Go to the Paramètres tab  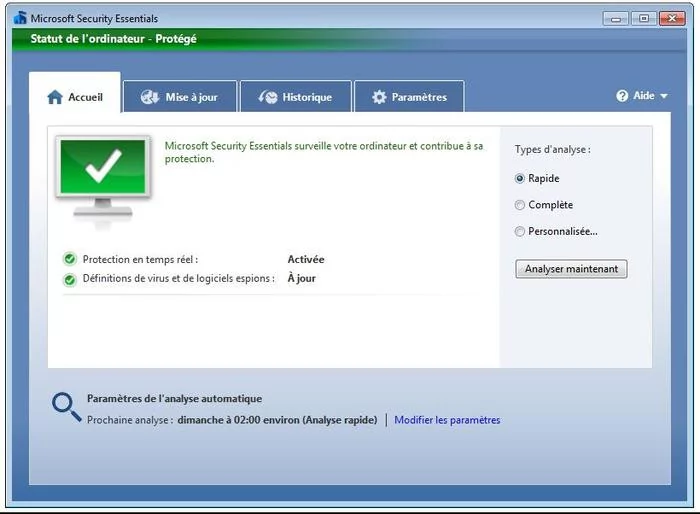click(x=409, y=96)
